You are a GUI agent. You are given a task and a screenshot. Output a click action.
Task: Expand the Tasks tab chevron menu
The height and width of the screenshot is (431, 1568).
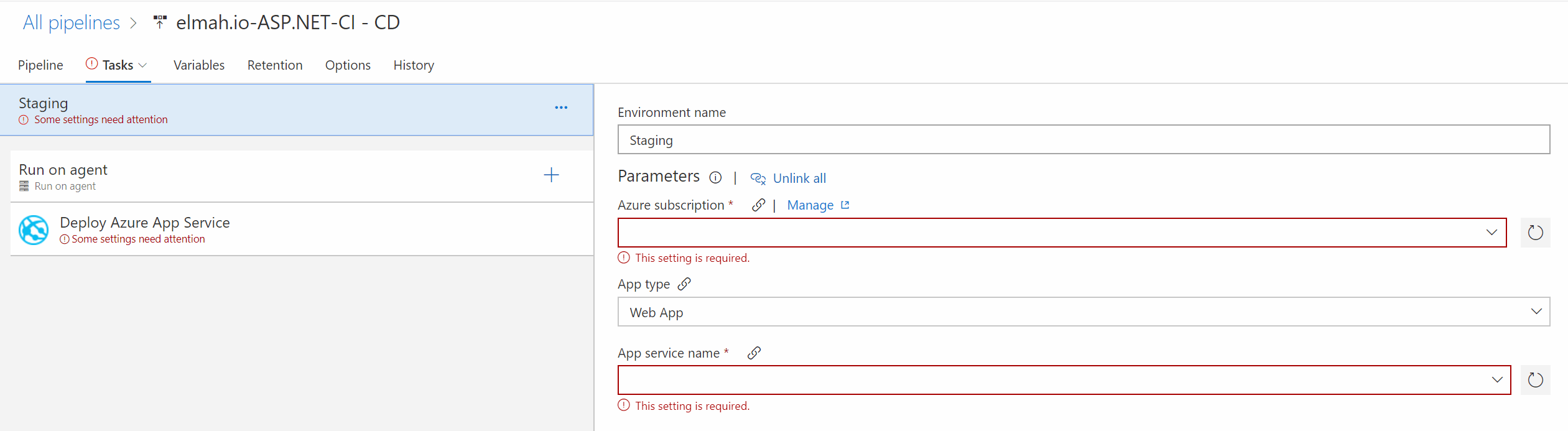coord(142,65)
